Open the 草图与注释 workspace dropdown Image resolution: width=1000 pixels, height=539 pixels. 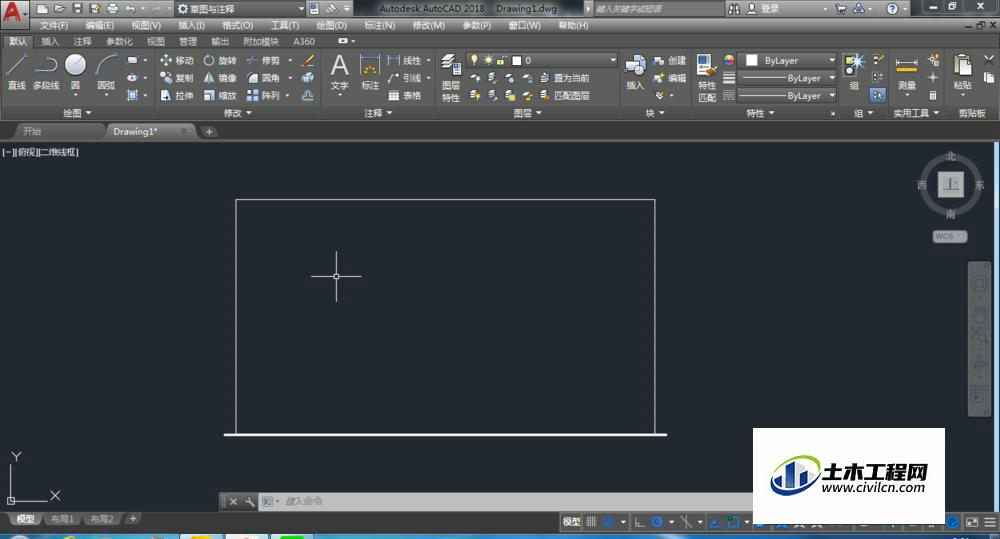(x=240, y=8)
